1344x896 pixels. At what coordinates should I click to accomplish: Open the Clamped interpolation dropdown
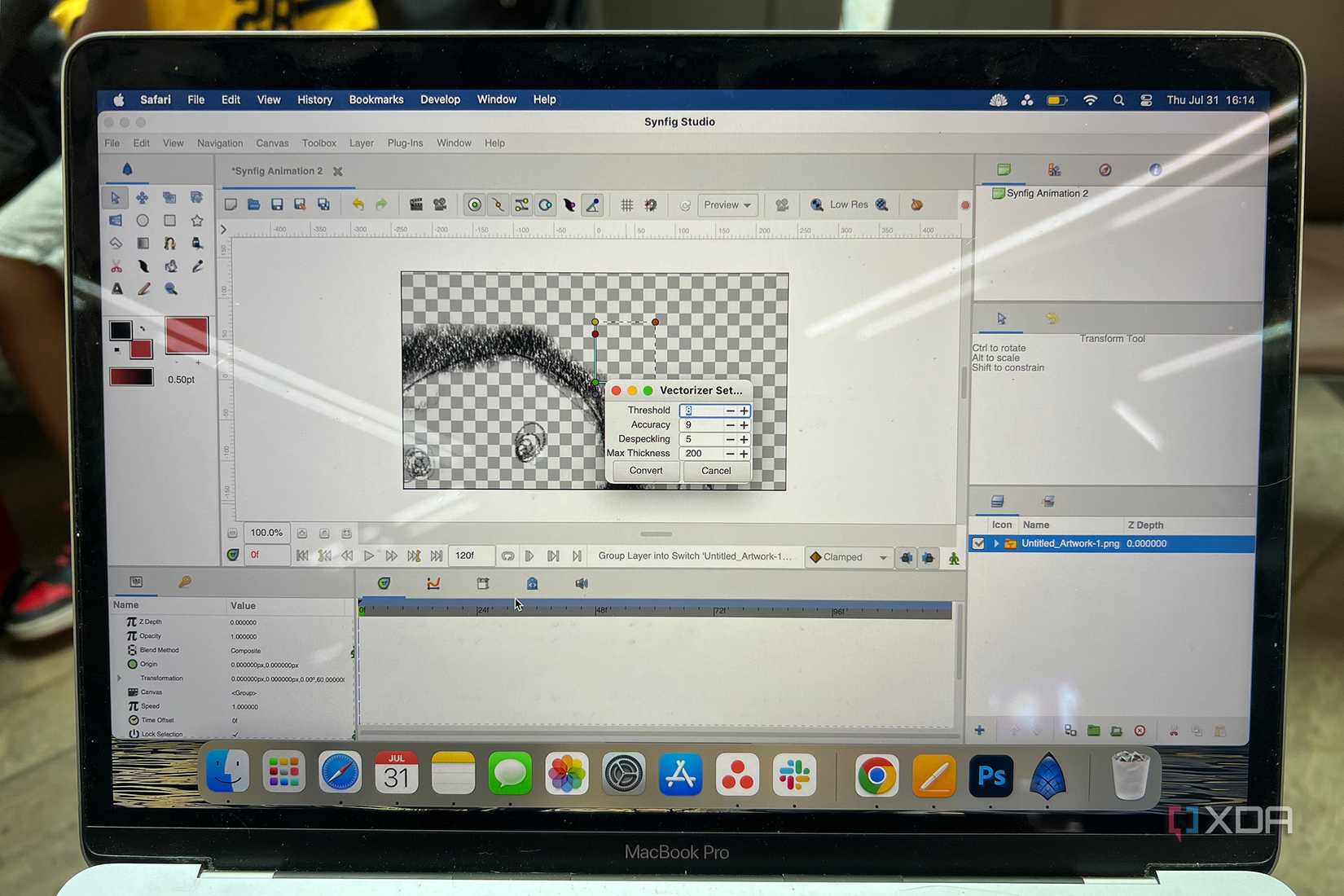[x=848, y=557]
